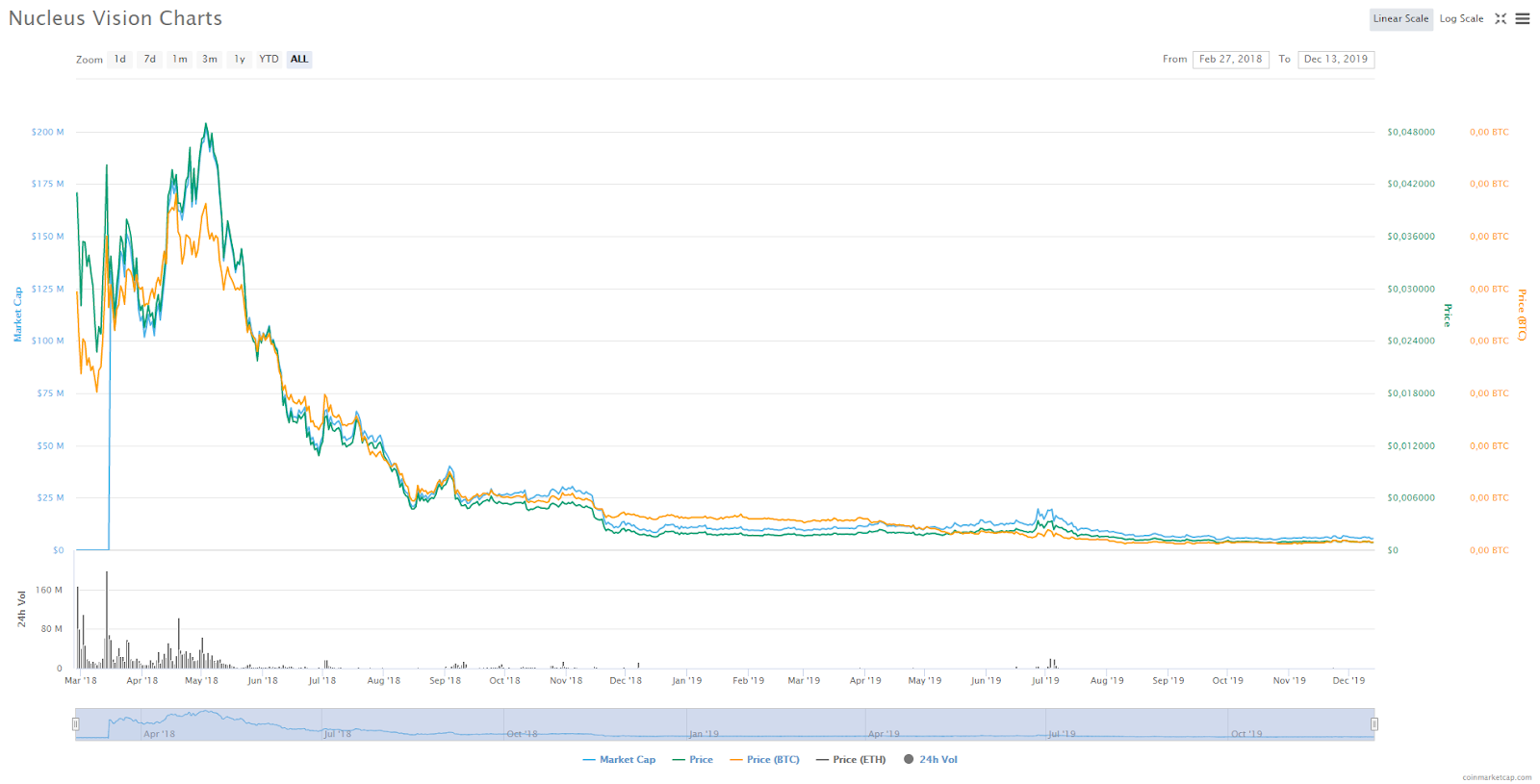Click the $0,006000 price axis label
The width and height of the screenshot is (1540, 784).
pos(1411,498)
